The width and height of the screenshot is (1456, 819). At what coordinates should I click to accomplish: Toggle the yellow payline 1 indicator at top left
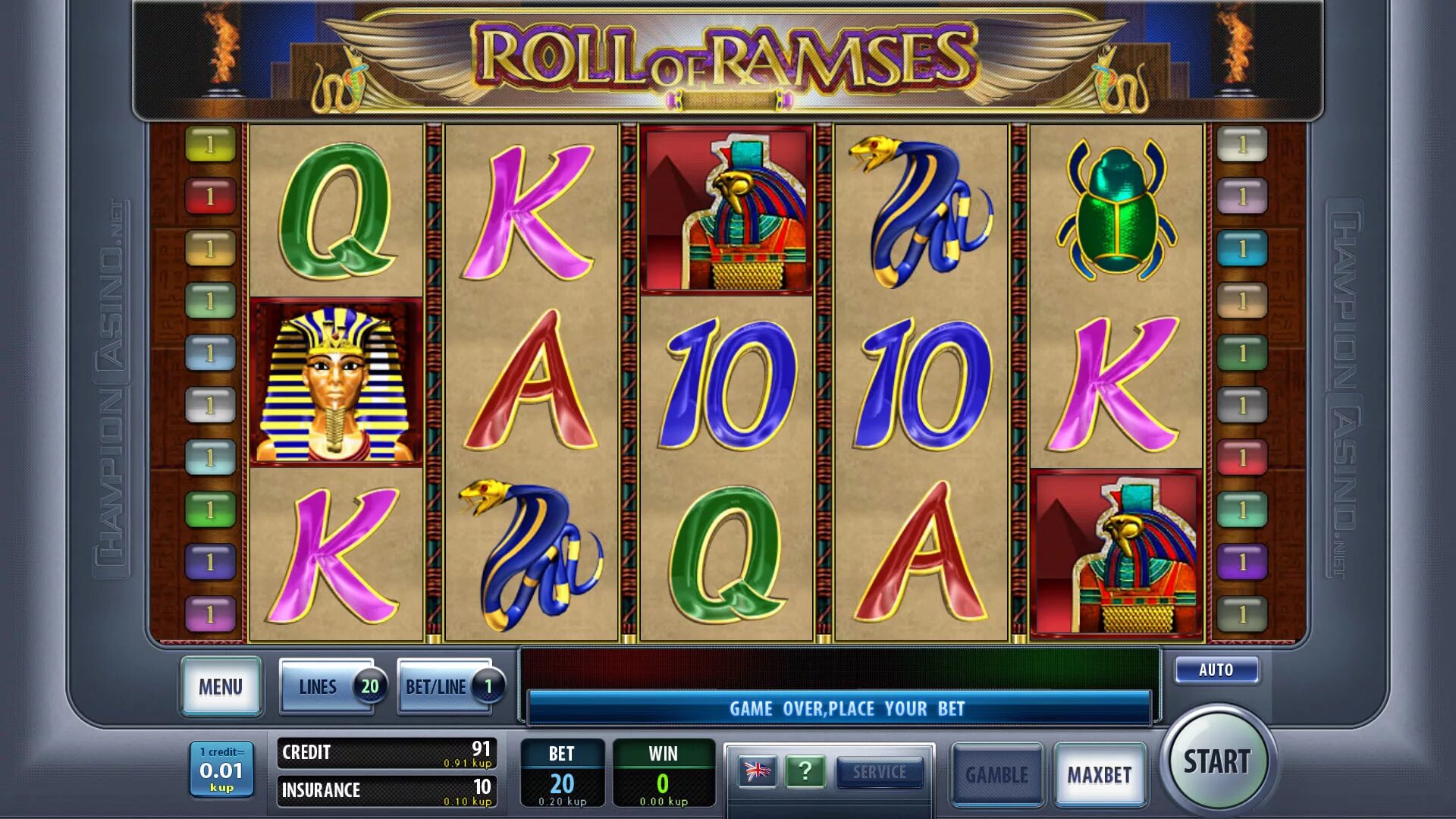211,144
